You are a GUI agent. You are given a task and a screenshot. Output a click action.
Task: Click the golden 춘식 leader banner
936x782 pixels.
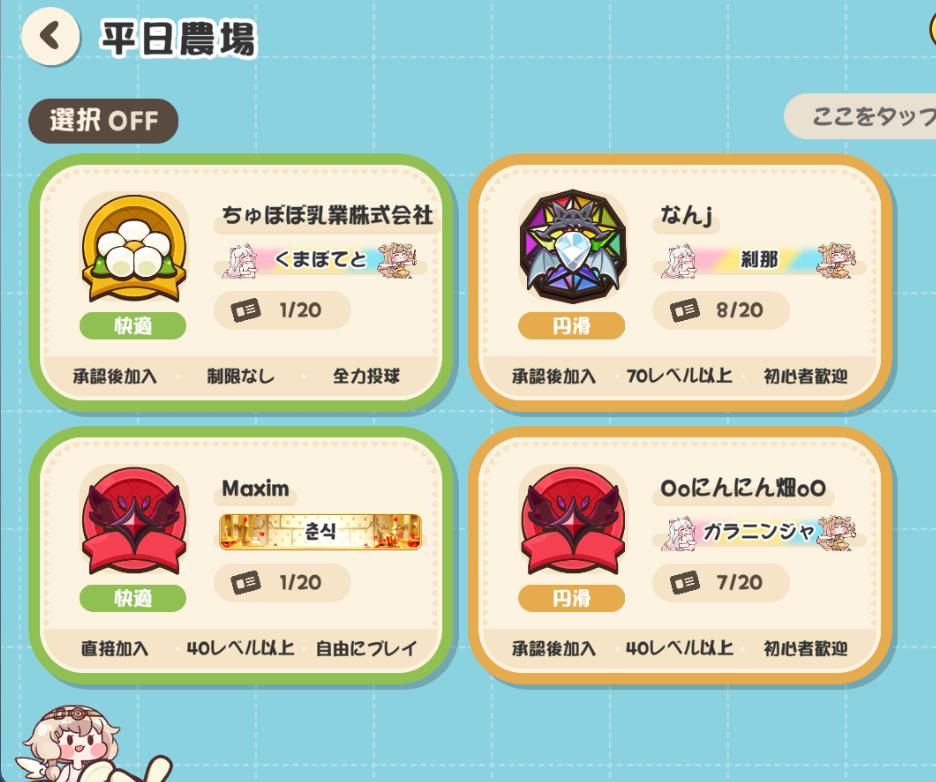tap(321, 531)
